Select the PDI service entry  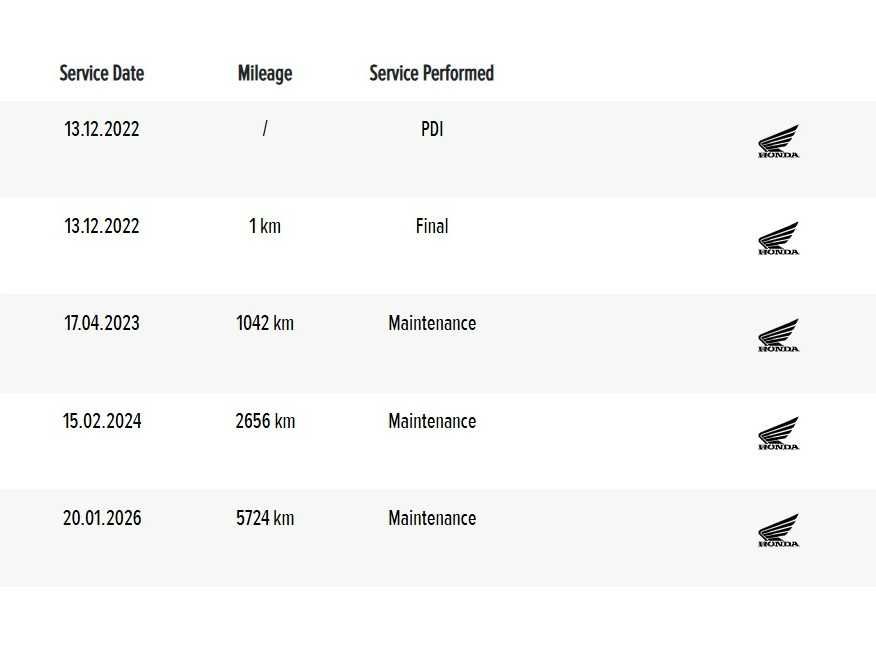tap(432, 129)
